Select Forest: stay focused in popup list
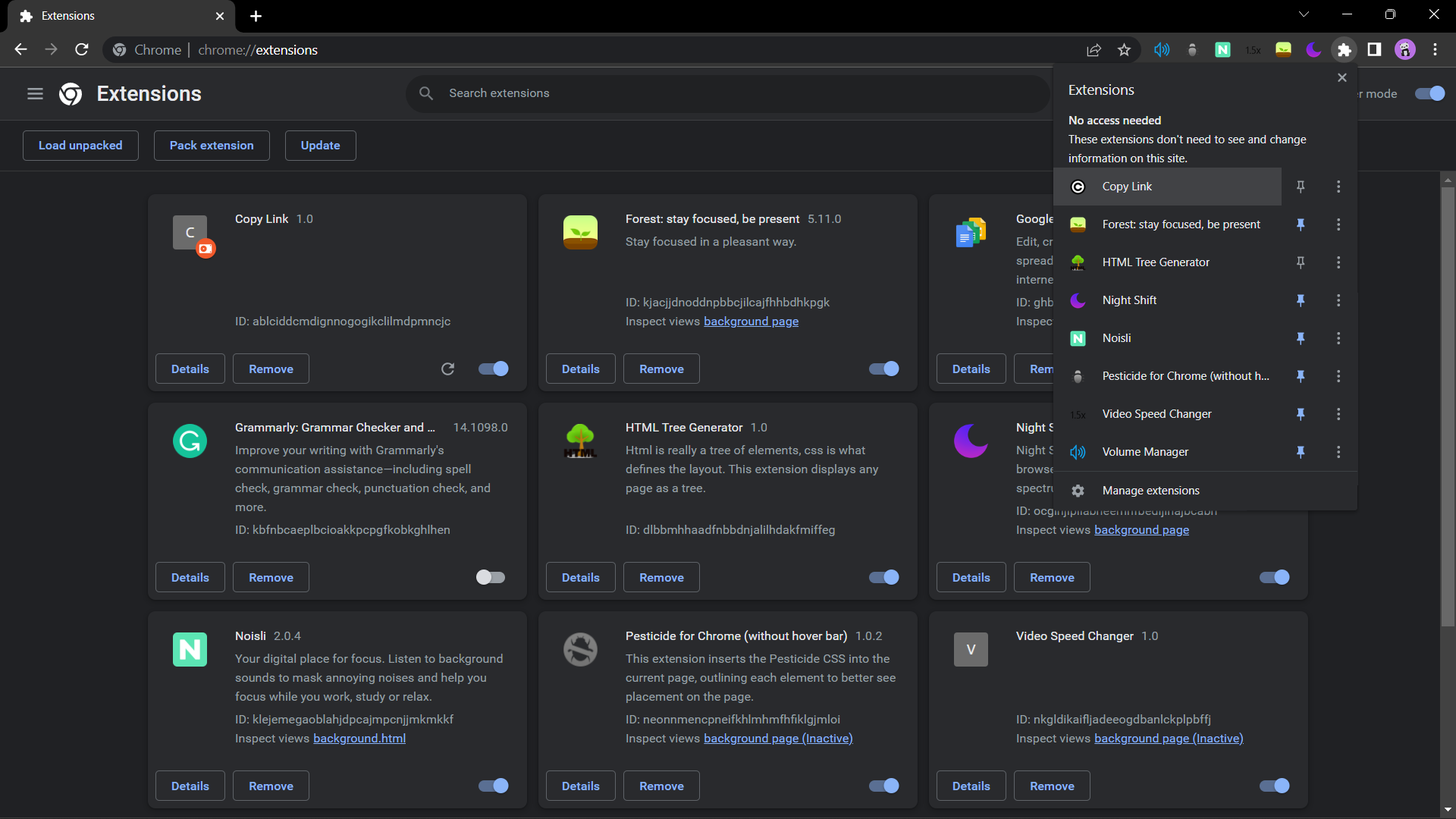The width and height of the screenshot is (1456, 819). pos(1168,224)
